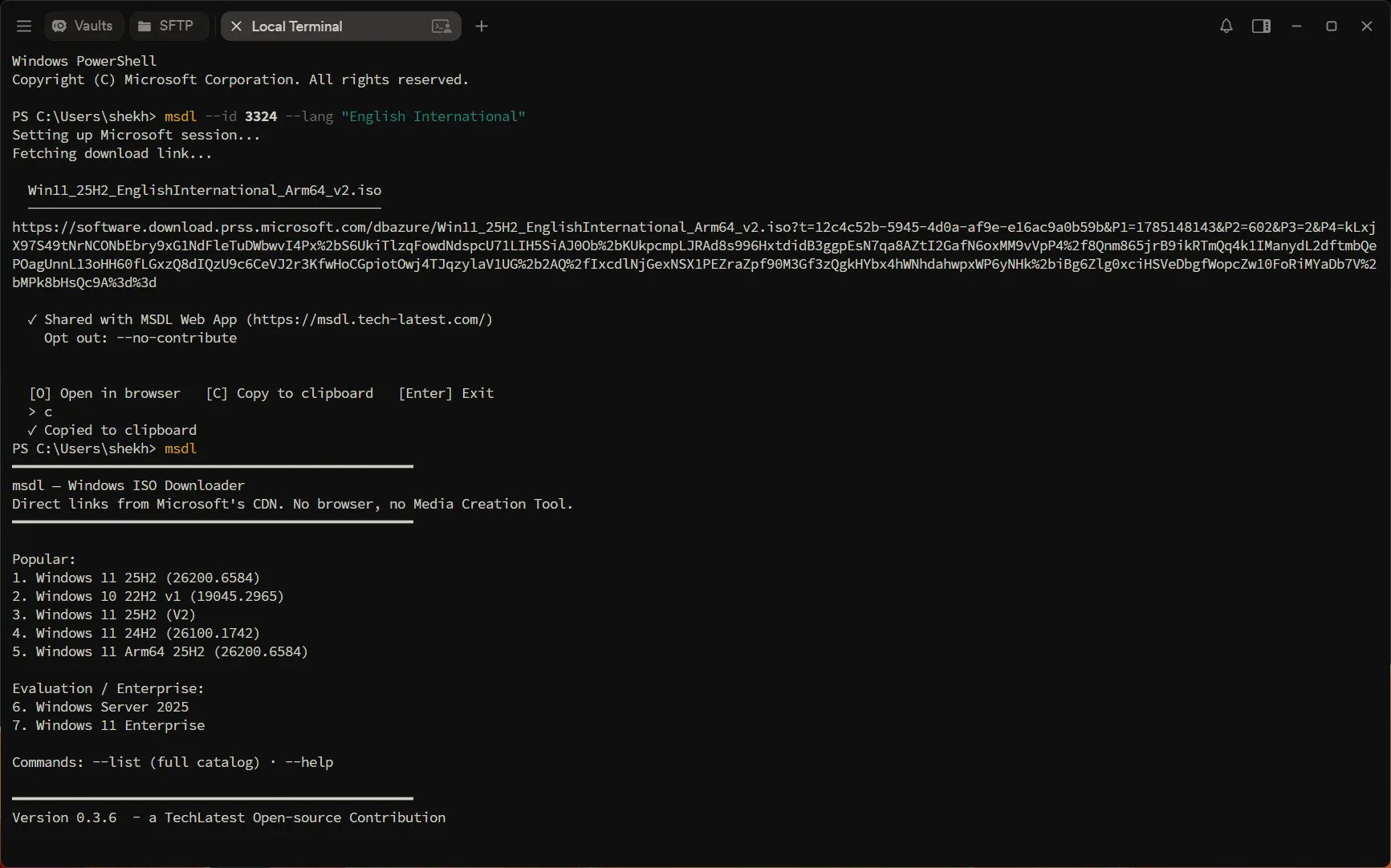Image resolution: width=1391 pixels, height=868 pixels.
Task: Click the 'Evaluation / Enterprise:' heading
Action: tap(108, 688)
